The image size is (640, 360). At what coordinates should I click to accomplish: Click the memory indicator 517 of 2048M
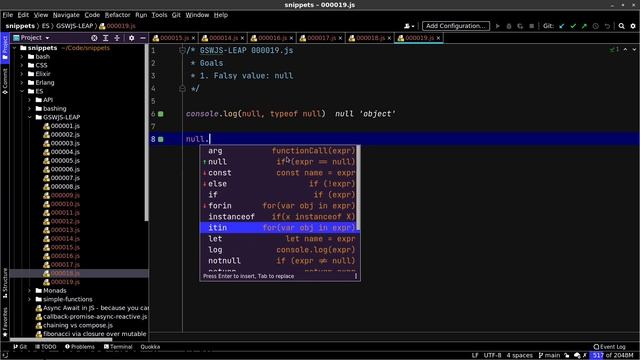click(x=613, y=355)
